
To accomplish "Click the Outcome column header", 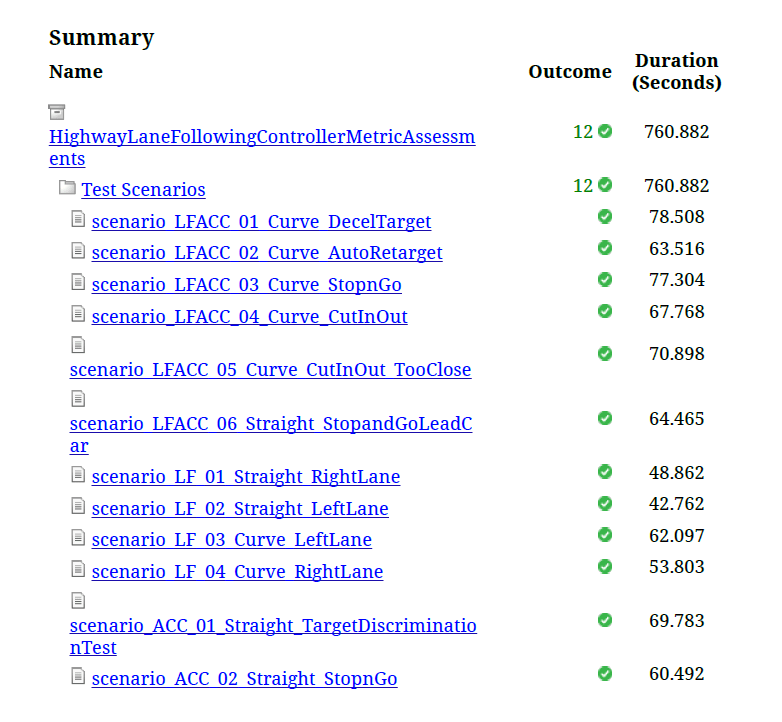I will (x=570, y=72).
